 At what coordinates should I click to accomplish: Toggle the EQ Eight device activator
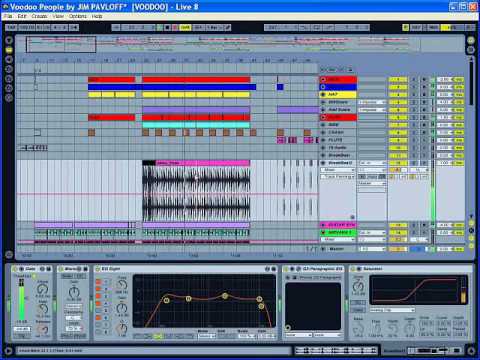[x=98, y=269]
